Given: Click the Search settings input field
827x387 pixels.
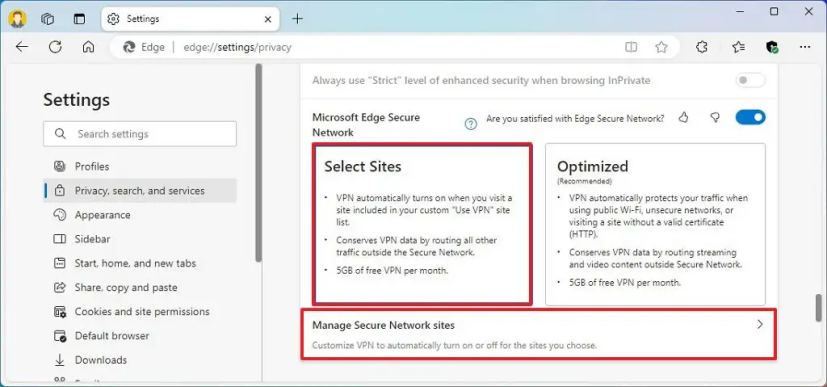Looking at the screenshot, I should pos(140,134).
